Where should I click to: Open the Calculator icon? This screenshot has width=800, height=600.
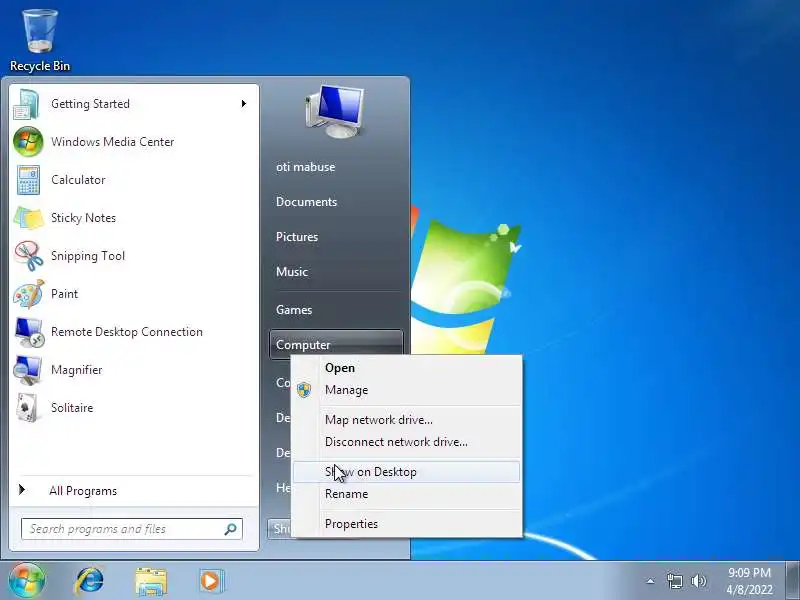coord(28,180)
